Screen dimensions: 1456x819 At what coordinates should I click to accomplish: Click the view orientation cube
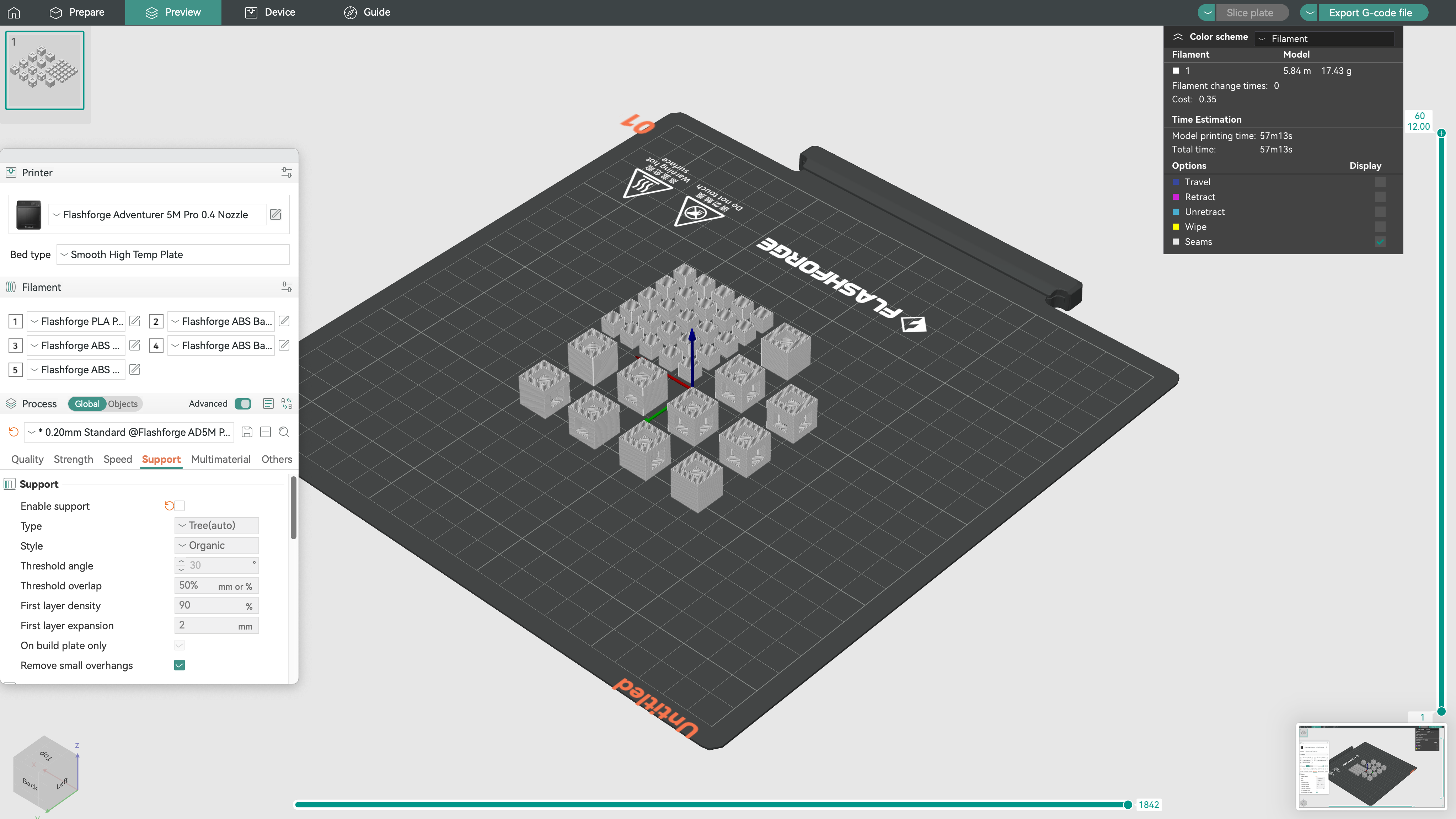[46, 774]
